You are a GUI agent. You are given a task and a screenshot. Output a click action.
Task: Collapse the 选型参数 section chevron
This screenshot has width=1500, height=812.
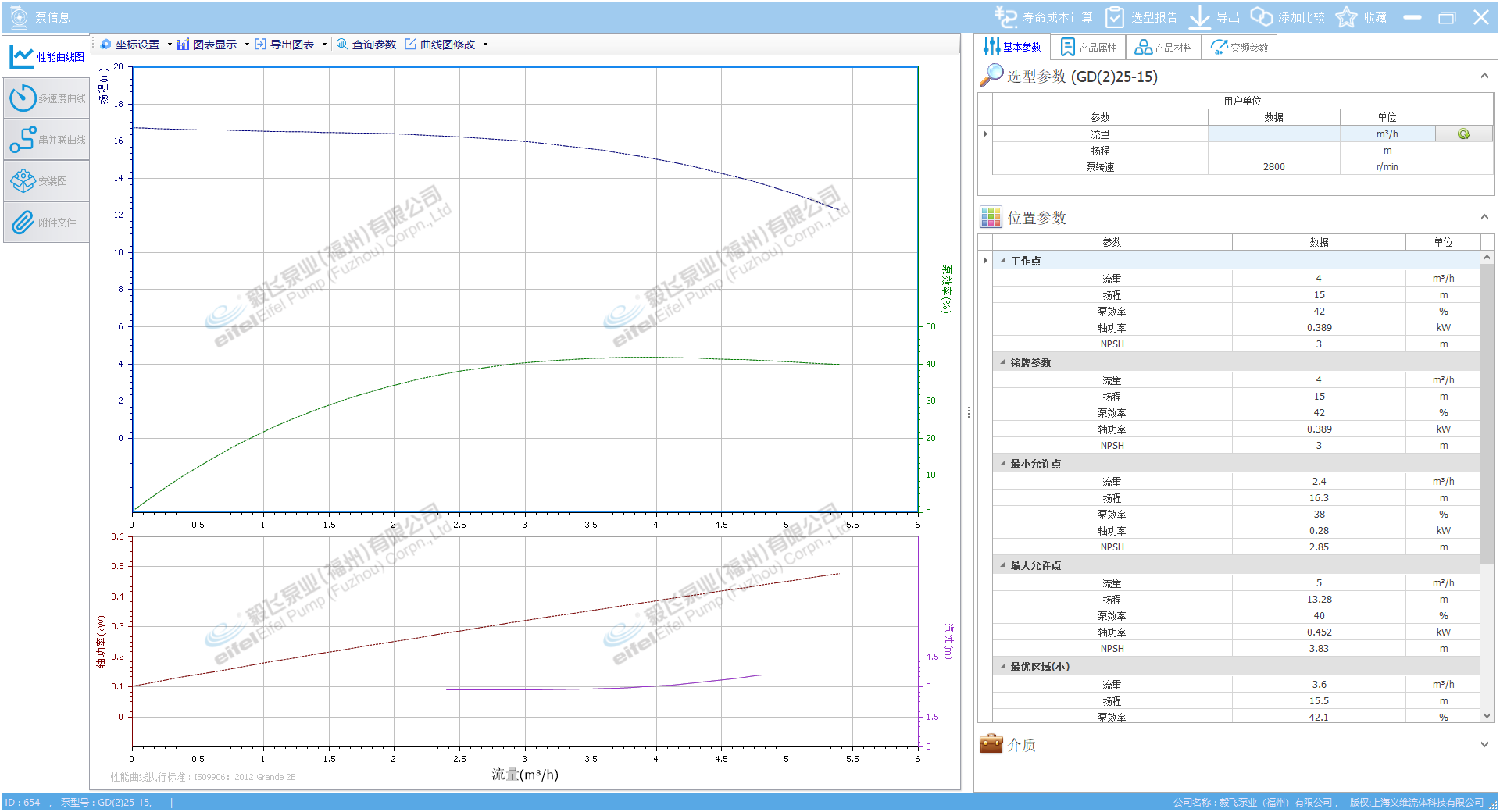tap(1484, 76)
